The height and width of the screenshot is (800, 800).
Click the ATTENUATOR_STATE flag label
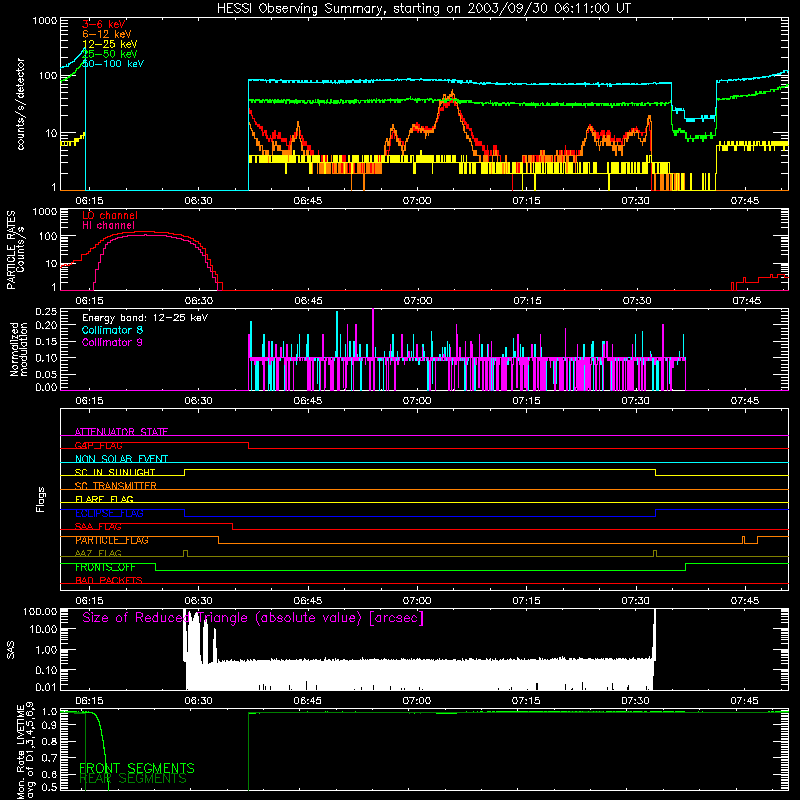coord(121,432)
